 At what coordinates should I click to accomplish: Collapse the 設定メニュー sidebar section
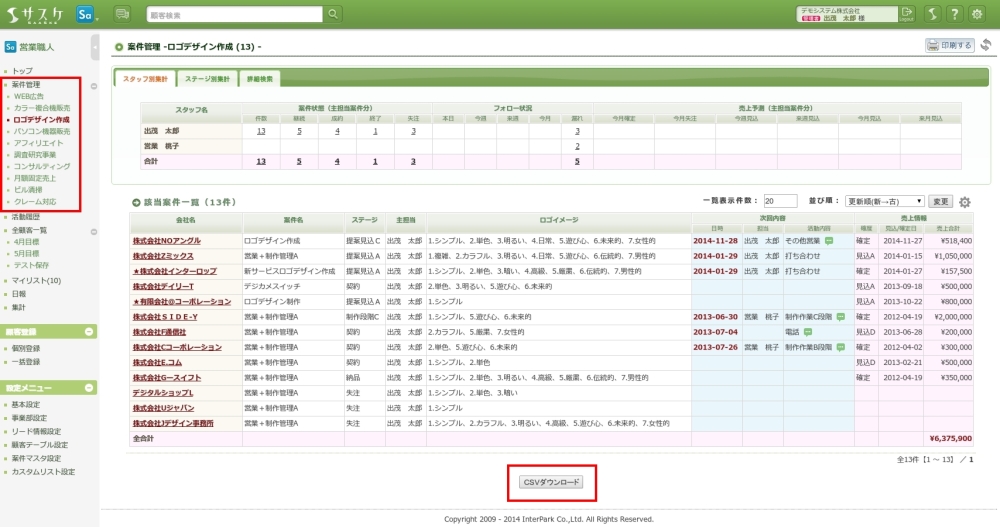90,387
